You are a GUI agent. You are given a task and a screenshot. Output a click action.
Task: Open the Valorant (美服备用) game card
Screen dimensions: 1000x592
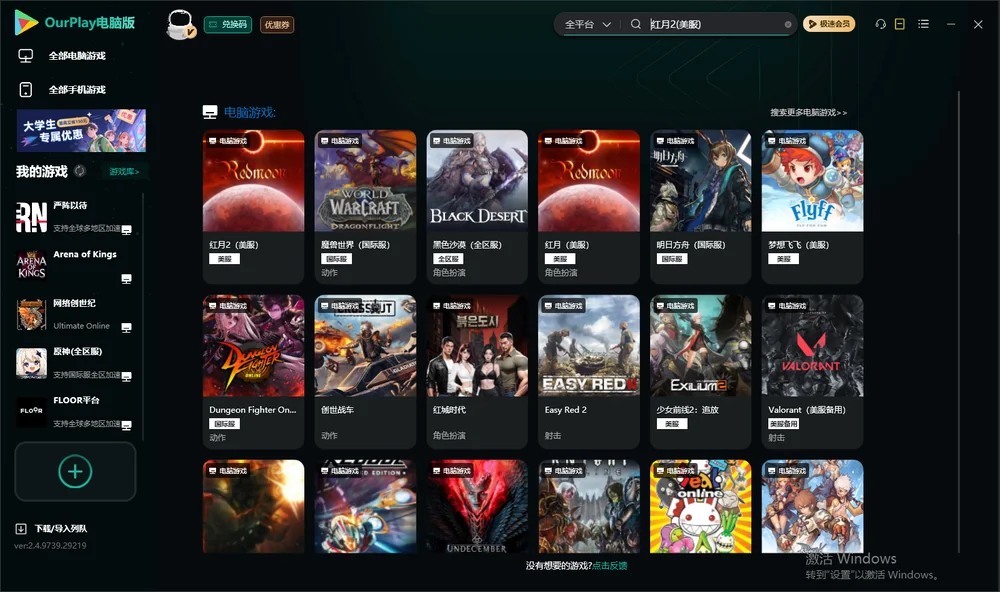coord(812,372)
